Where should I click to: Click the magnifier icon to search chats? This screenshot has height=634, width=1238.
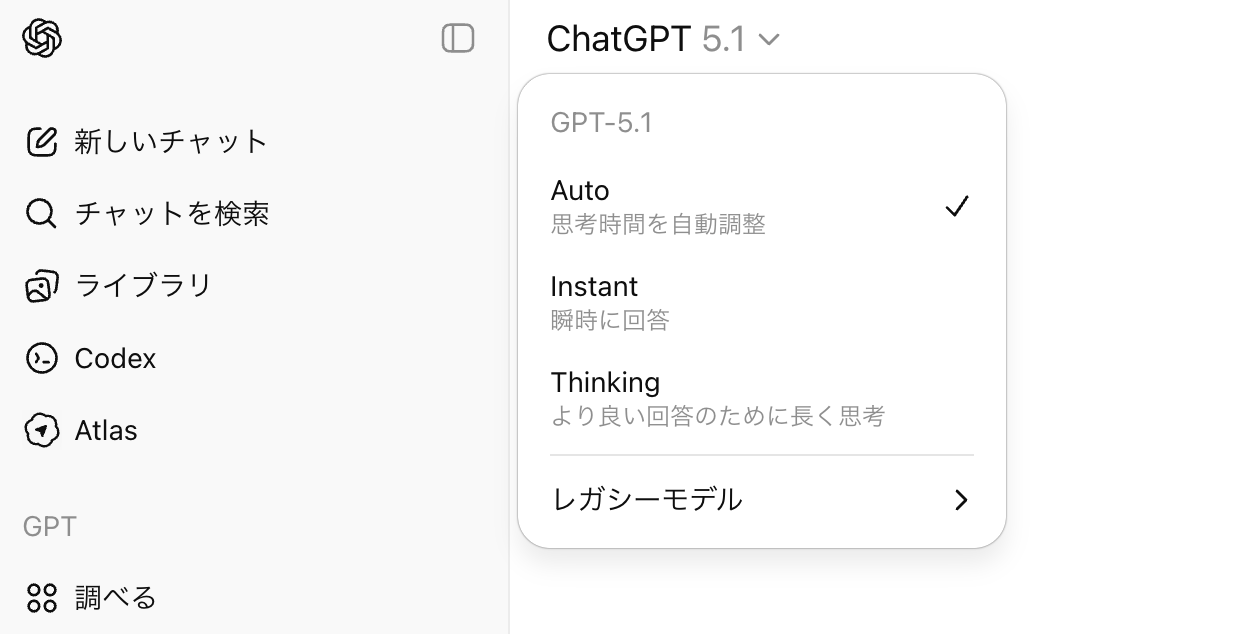[x=41, y=213]
